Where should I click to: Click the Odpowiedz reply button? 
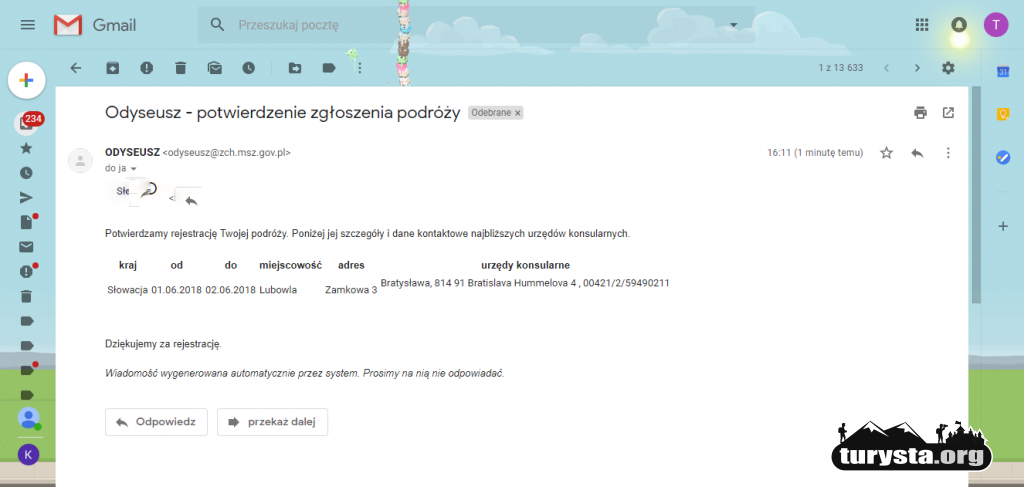(156, 422)
